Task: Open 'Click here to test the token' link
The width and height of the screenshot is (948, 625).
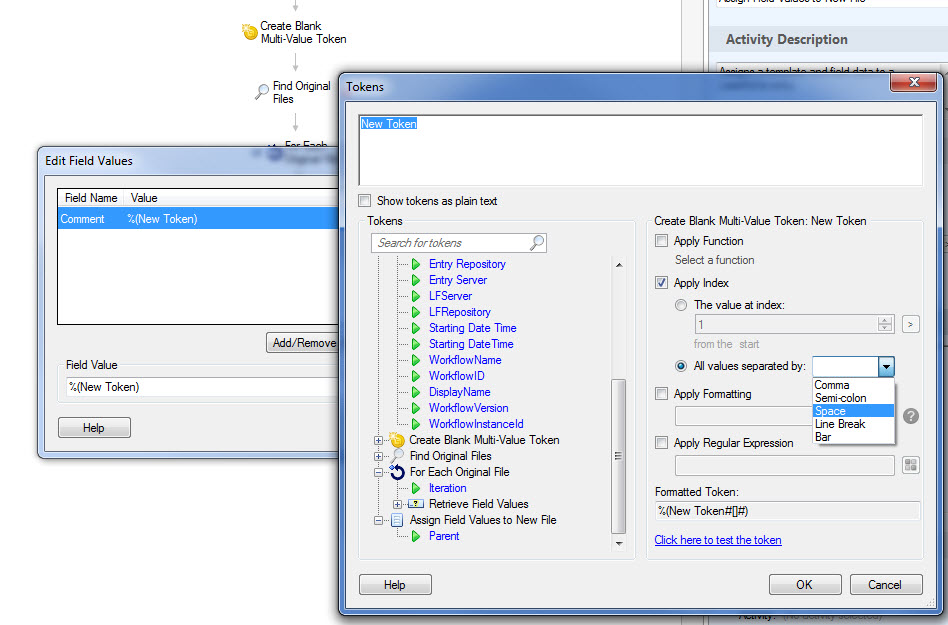Action: [x=717, y=540]
